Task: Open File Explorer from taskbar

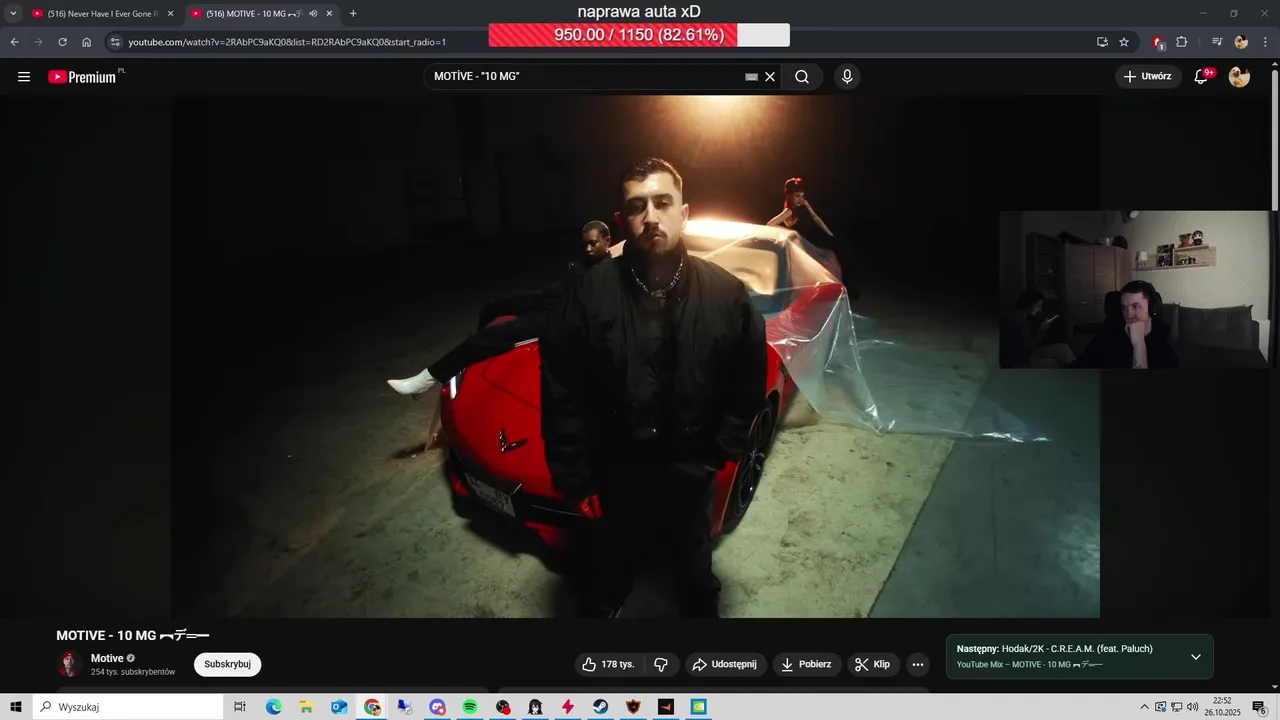Action: [306, 707]
